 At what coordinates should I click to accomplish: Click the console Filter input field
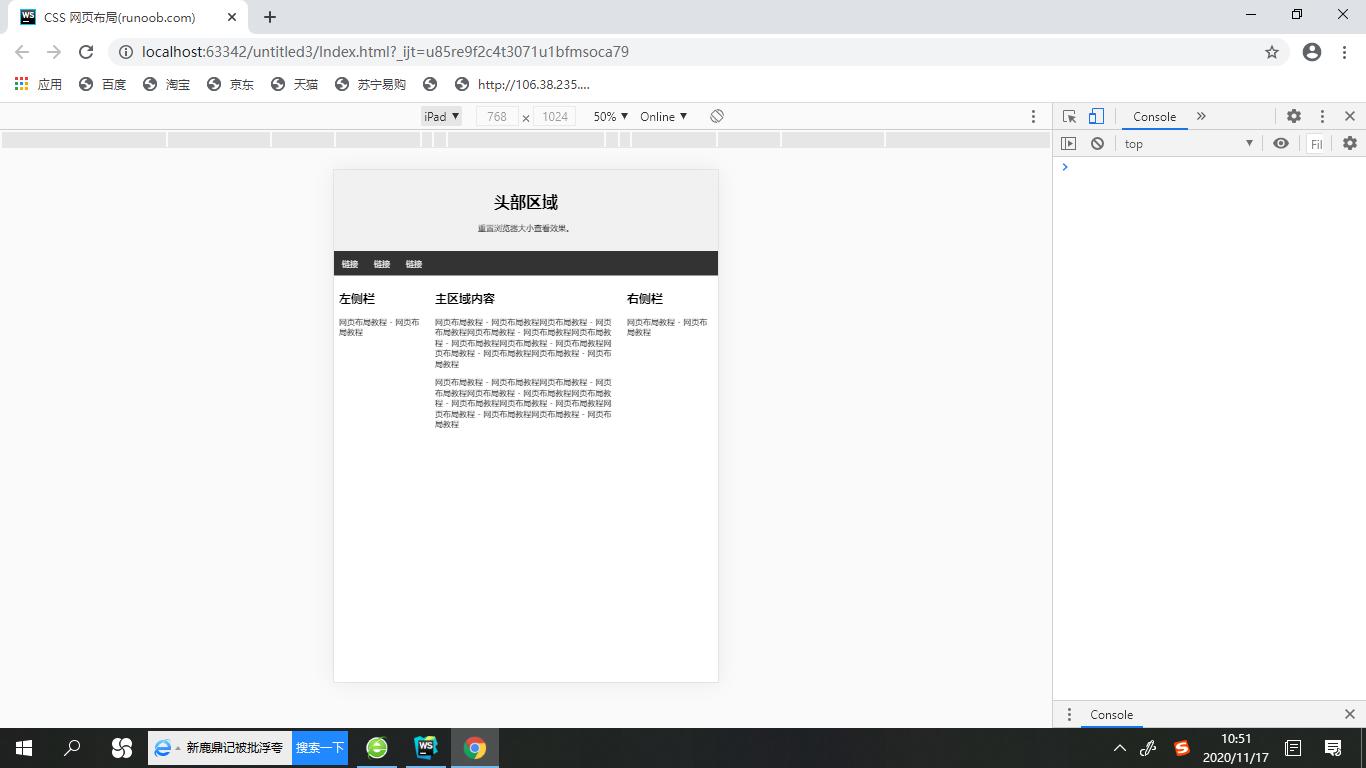1316,143
